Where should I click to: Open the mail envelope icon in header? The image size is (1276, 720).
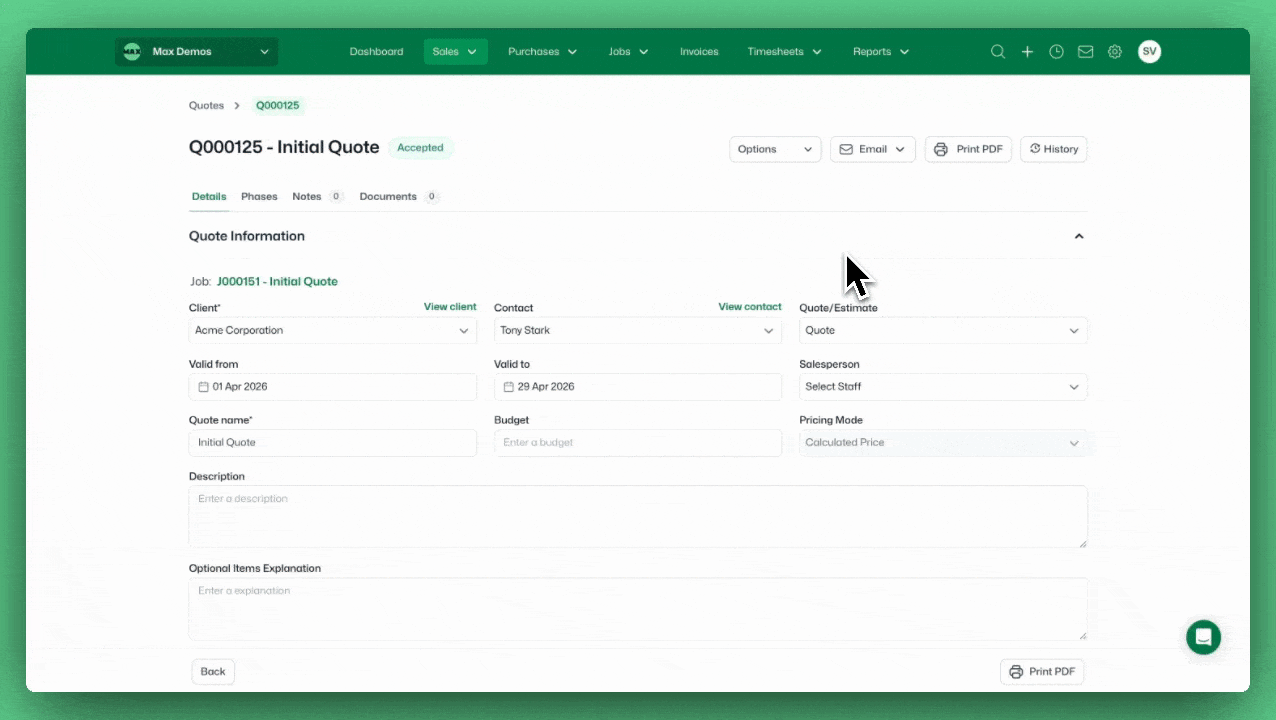pyautogui.click(x=1085, y=52)
